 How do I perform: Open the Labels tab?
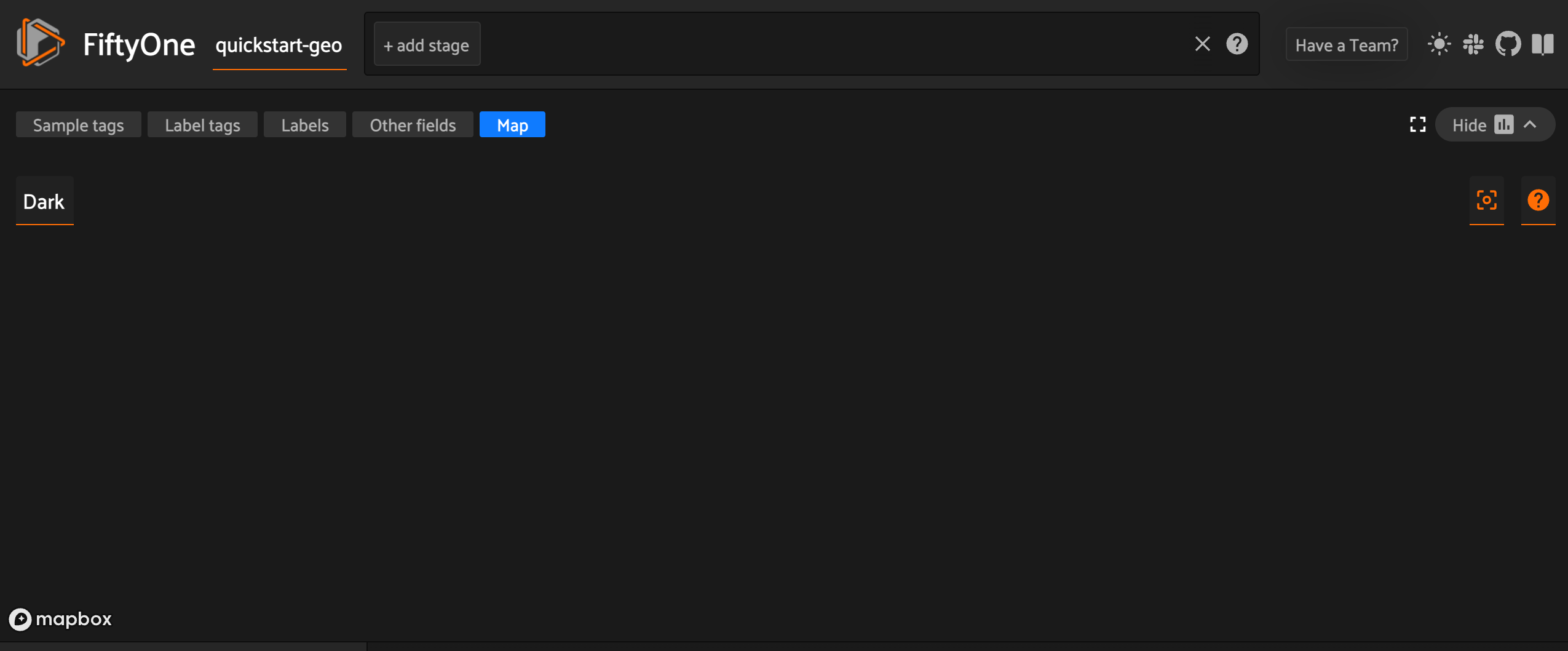point(304,124)
